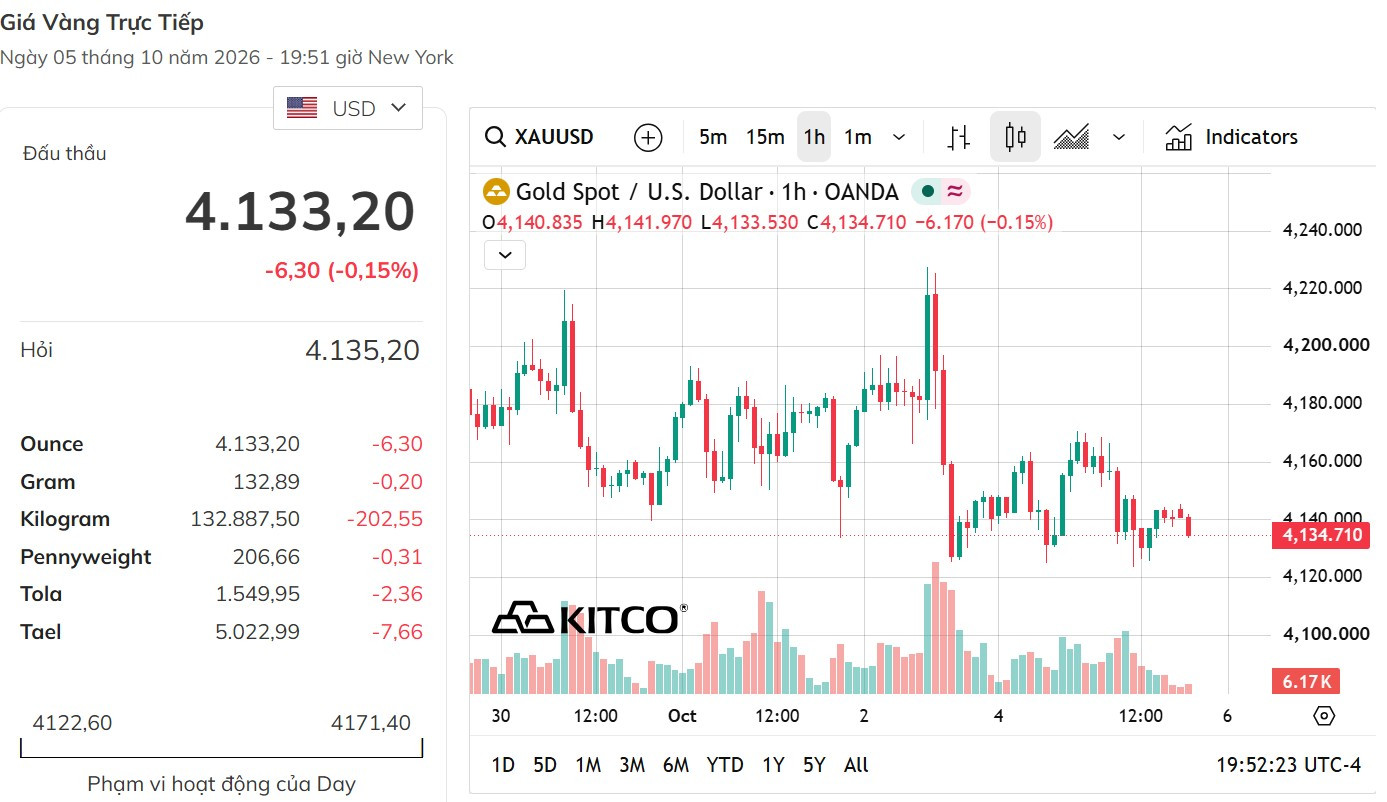
Task: Open chart settings hexagon icon
Action: (1324, 715)
